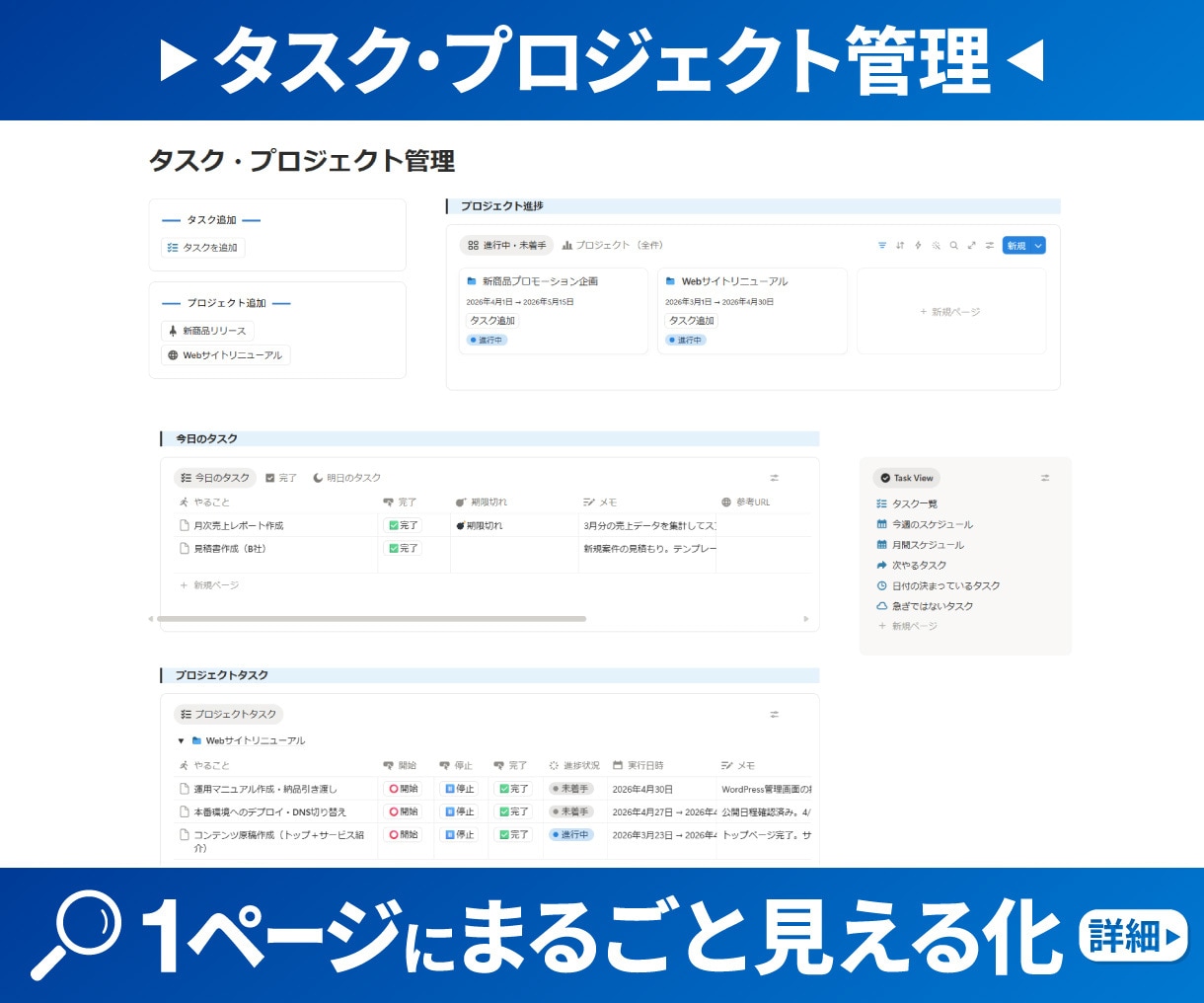The height and width of the screenshot is (1003, 1204).
Task: Click 完了 for コンテンツ原稿作成 row
Action: pos(513,834)
